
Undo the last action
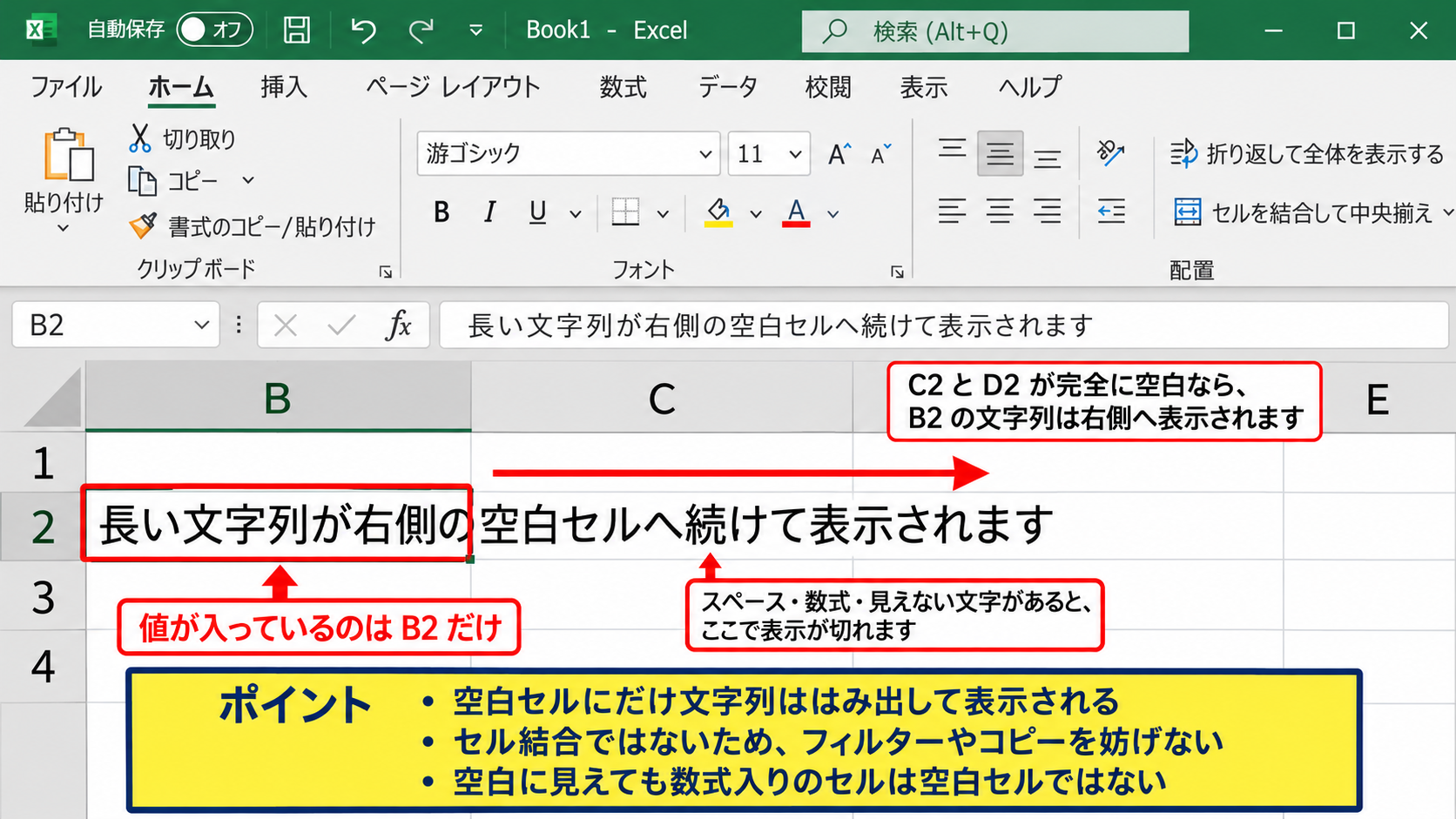363,30
